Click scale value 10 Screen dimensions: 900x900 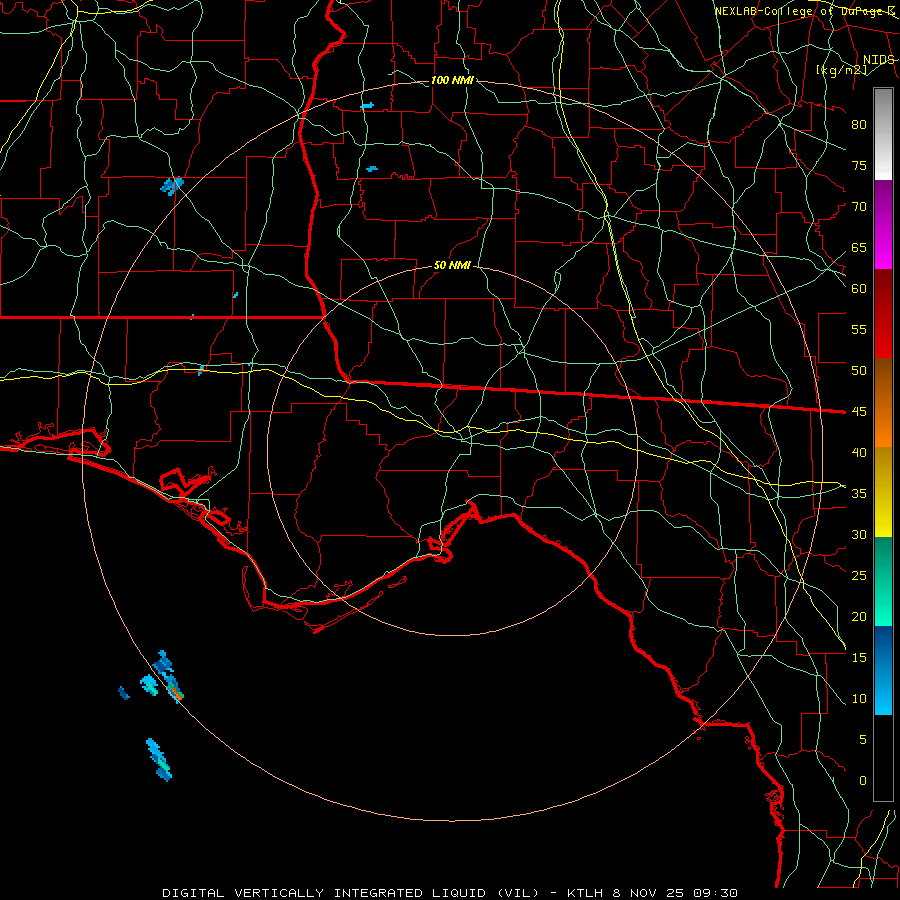[x=859, y=699]
